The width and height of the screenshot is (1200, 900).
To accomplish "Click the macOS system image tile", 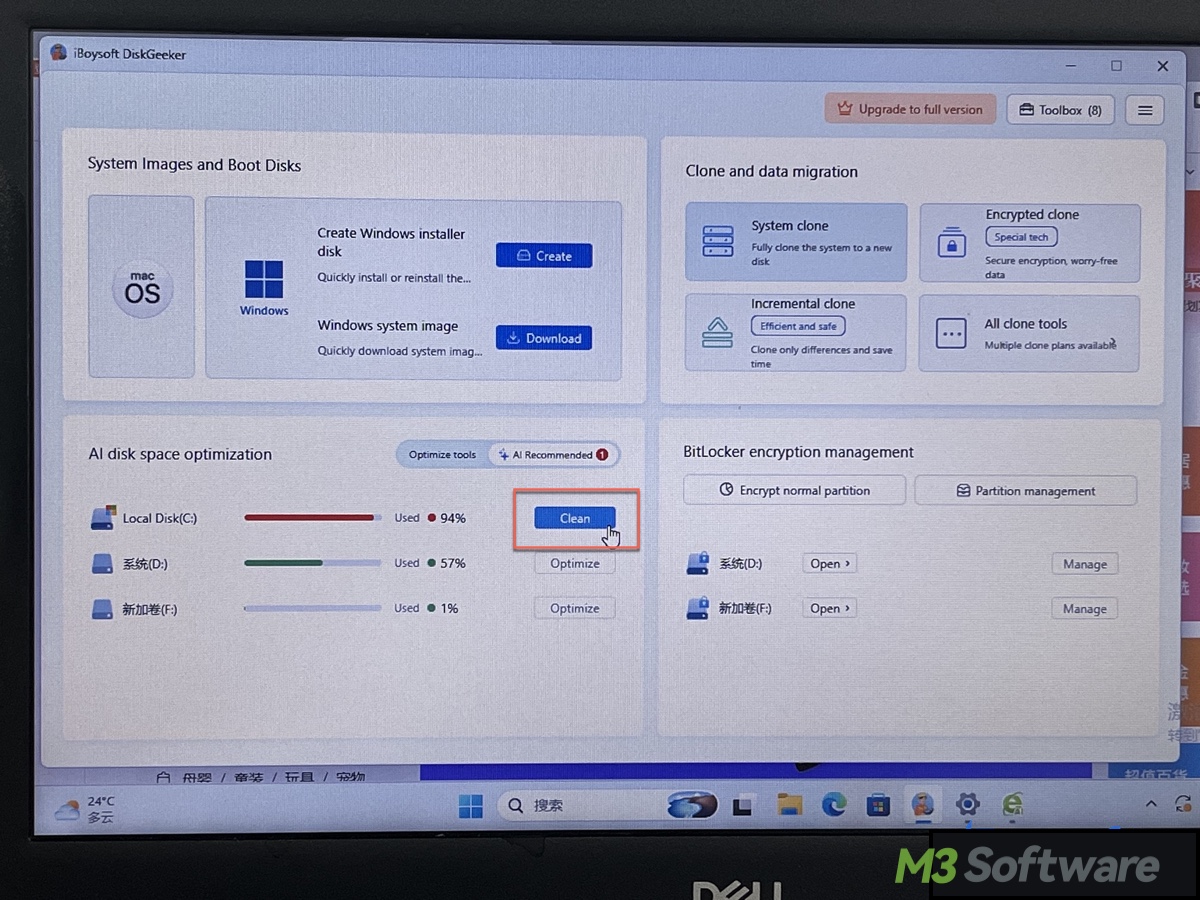I will click(x=142, y=286).
